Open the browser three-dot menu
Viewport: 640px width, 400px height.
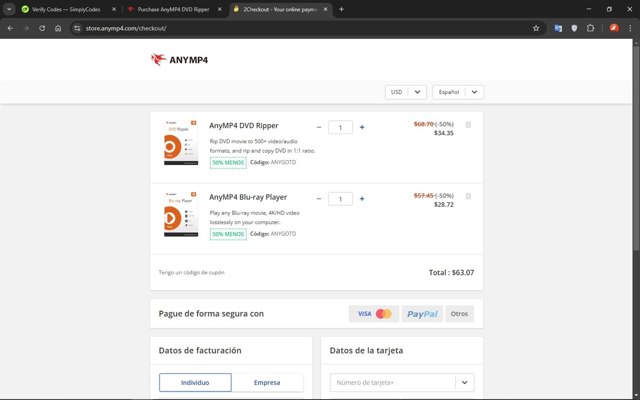[630, 28]
